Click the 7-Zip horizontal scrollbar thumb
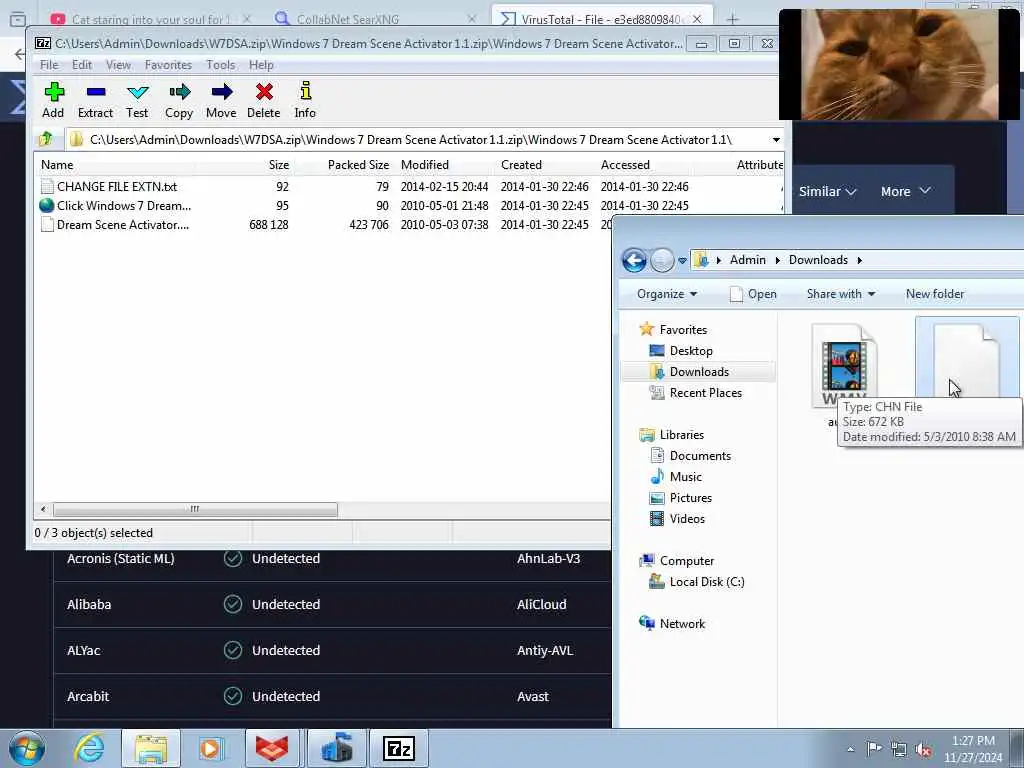This screenshot has height=768, width=1024. 195,509
